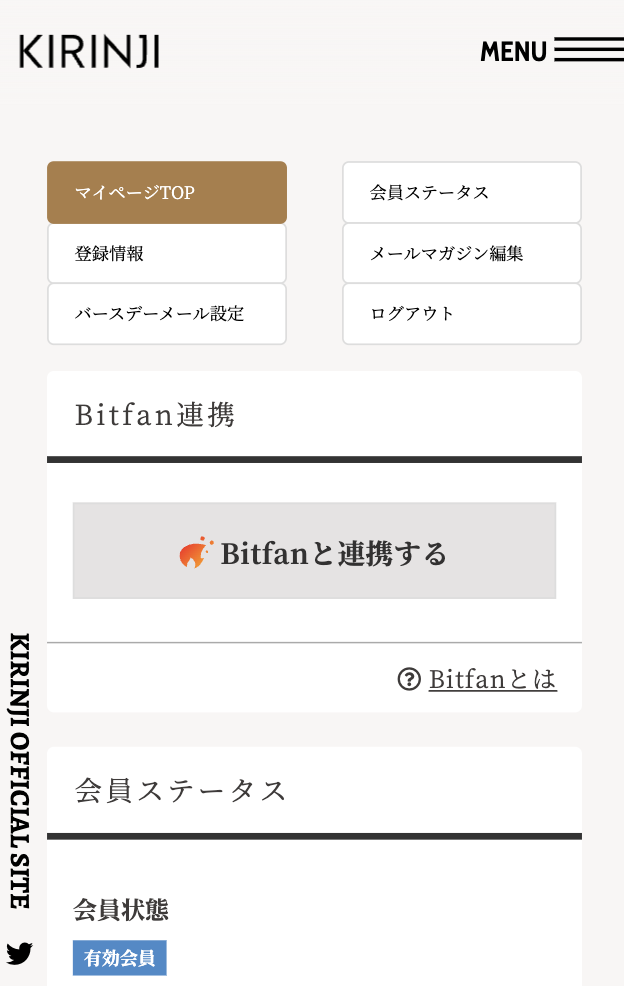Click the 会員状態 label
The width and height of the screenshot is (624, 986).
(x=121, y=910)
